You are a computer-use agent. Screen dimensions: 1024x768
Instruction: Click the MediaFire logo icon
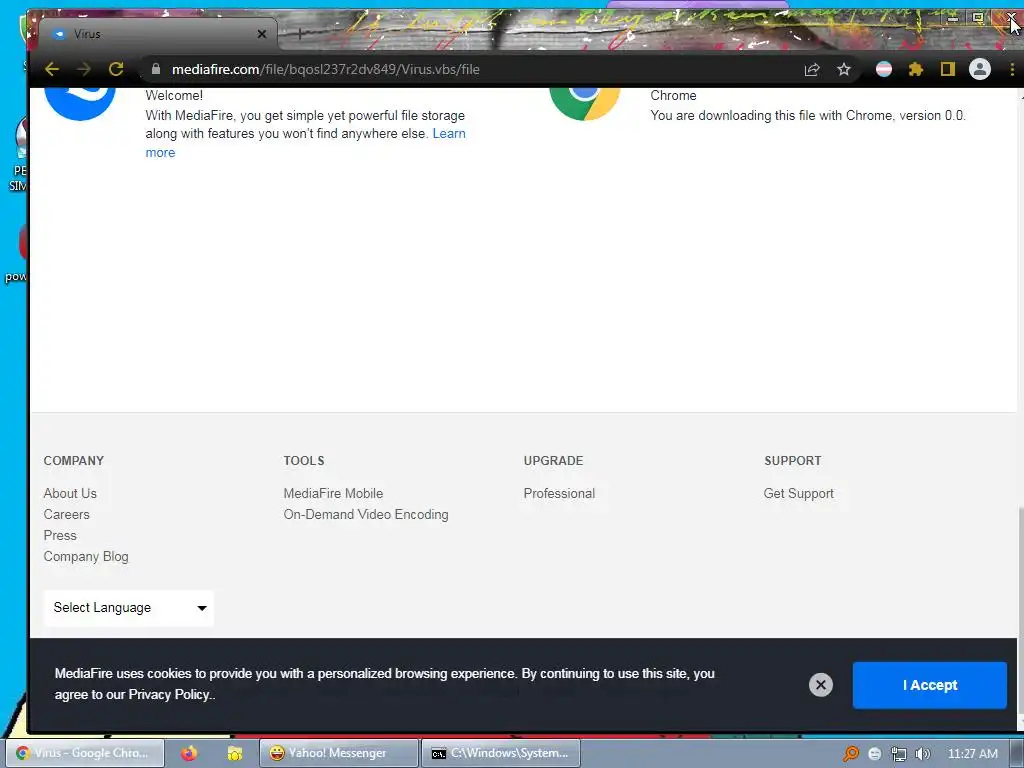pos(80,103)
